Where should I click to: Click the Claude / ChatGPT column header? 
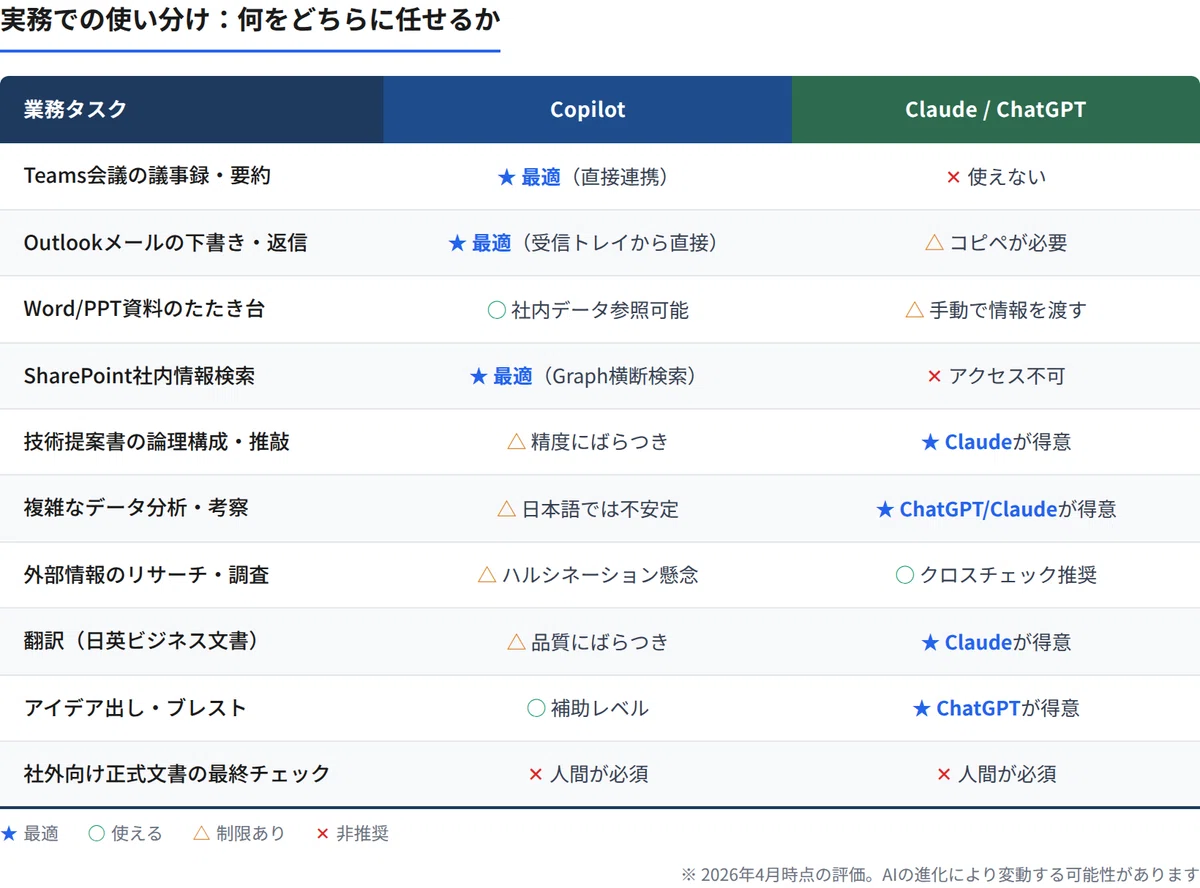click(x=996, y=110)
